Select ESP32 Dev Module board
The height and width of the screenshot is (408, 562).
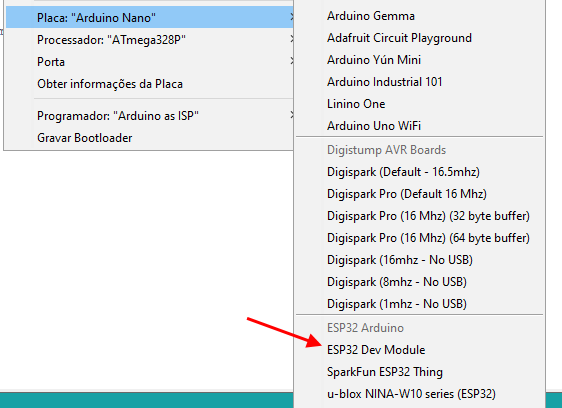[419, 350]
